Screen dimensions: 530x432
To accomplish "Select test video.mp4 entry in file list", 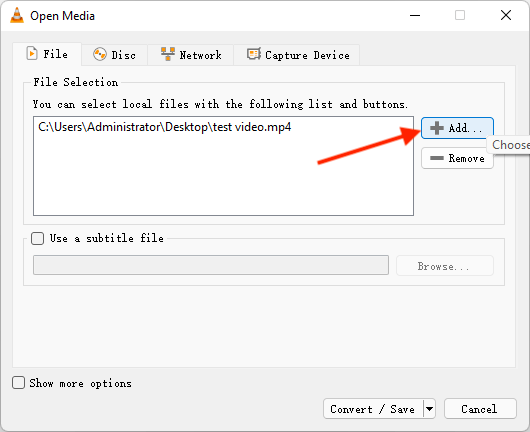I will click(x=165, y=127).
